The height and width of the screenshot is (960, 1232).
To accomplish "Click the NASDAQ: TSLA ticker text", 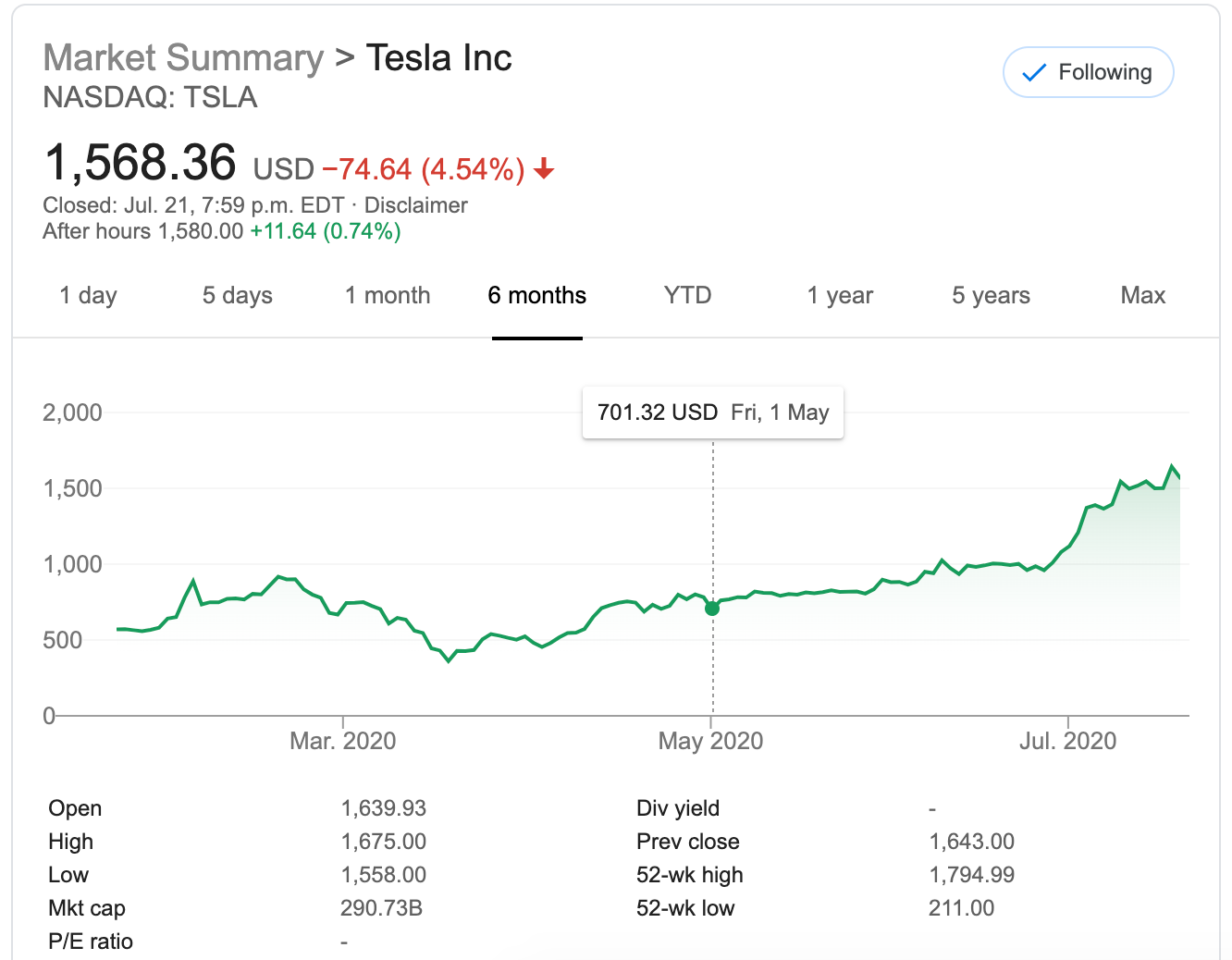I will pyautogui.click(x=150, y=97).
